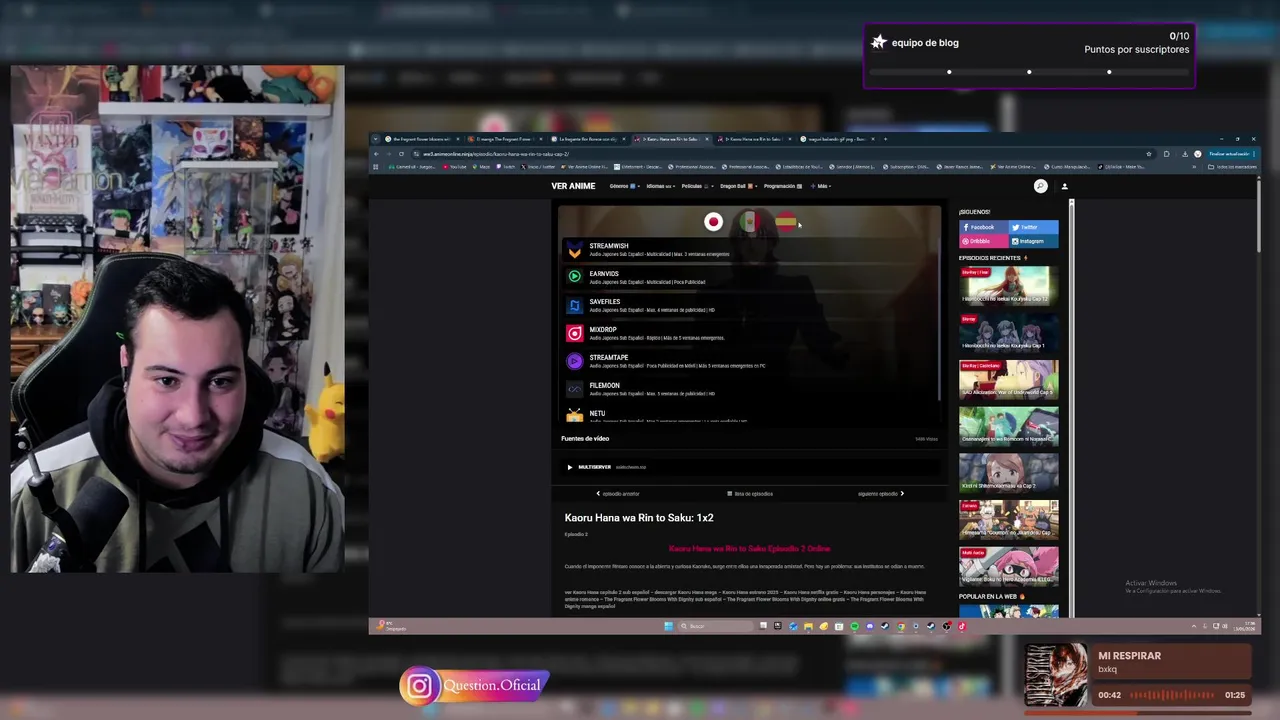Image resolution: width=1280 pixels, height=720 pixels.
Task: Choose the SAVEFILES server
Action: 749,305
